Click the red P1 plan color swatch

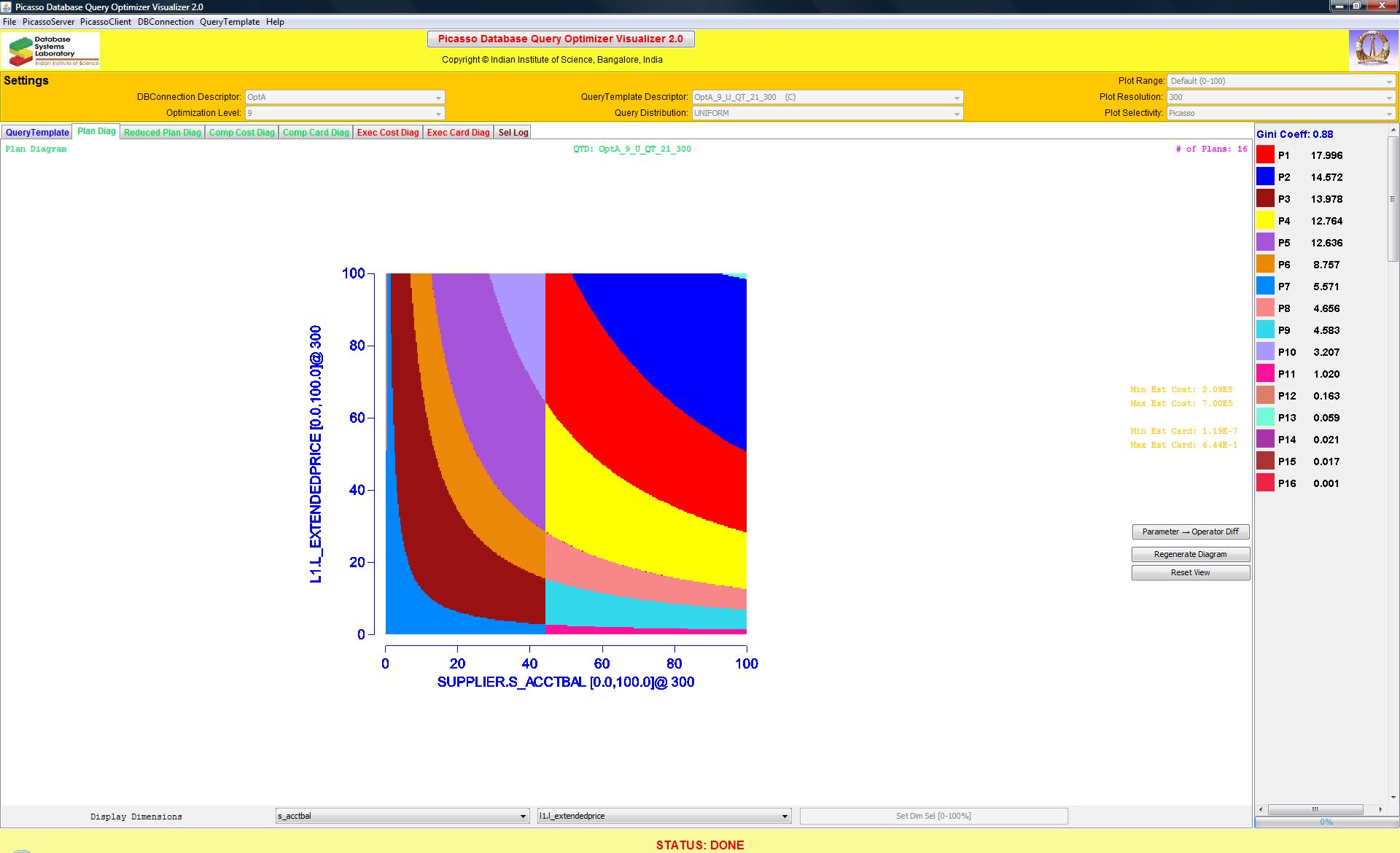(1265, 155)
